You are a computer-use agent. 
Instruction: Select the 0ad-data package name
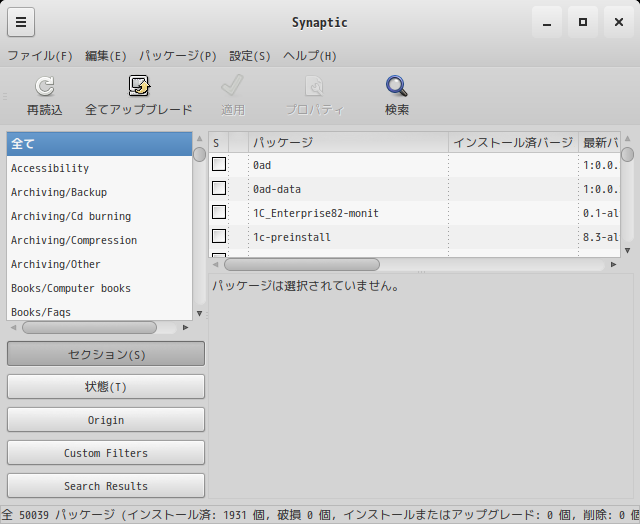pos(277,189)
